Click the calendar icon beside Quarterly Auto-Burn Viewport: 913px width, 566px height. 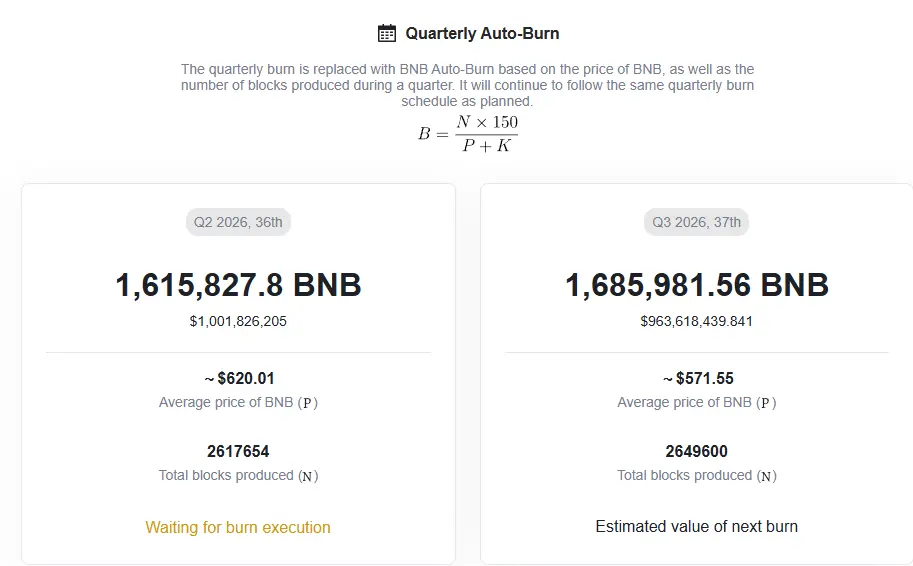(387, 33)
